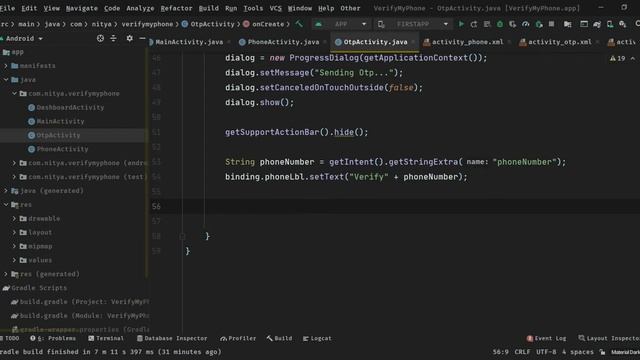Open the TODO tool window
Screen dimensions: 640x360
tap(10, 338)
